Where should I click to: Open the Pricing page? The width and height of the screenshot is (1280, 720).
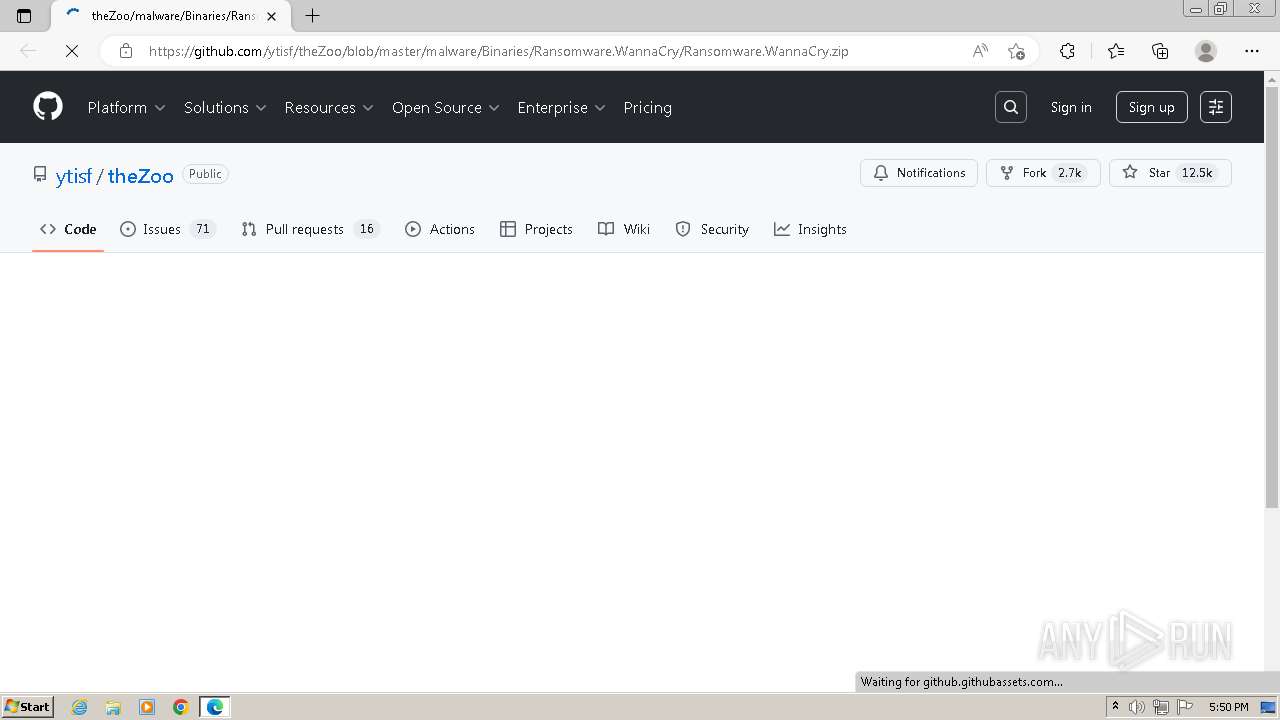tap(647, 107)
